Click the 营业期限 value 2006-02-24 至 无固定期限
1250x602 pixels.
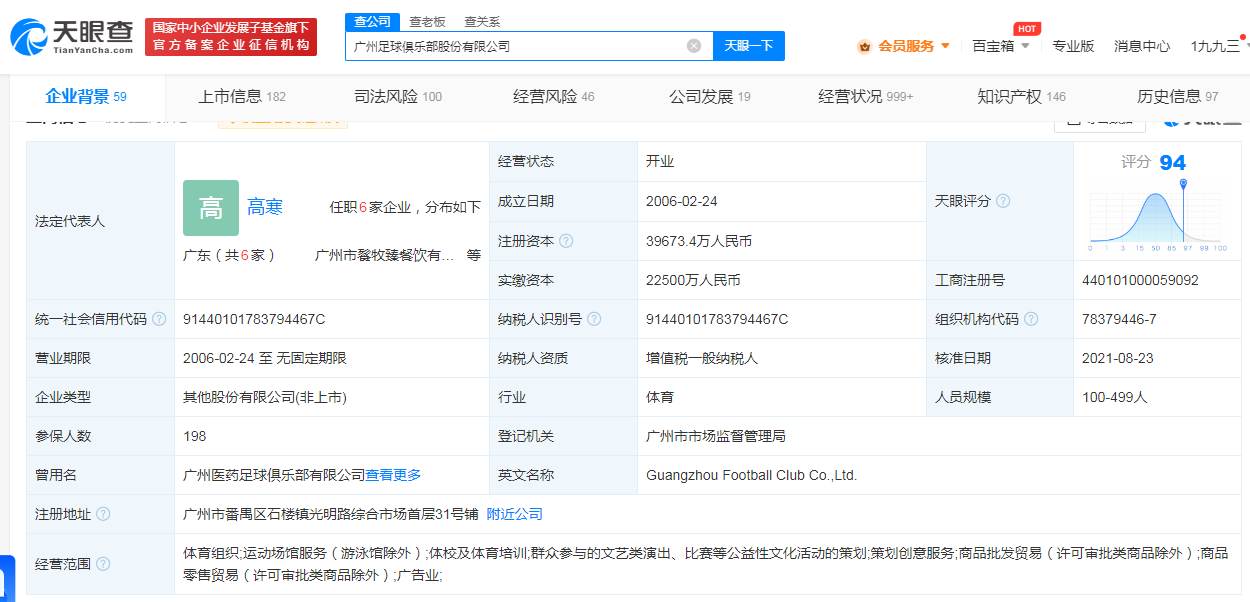point(265,358)
